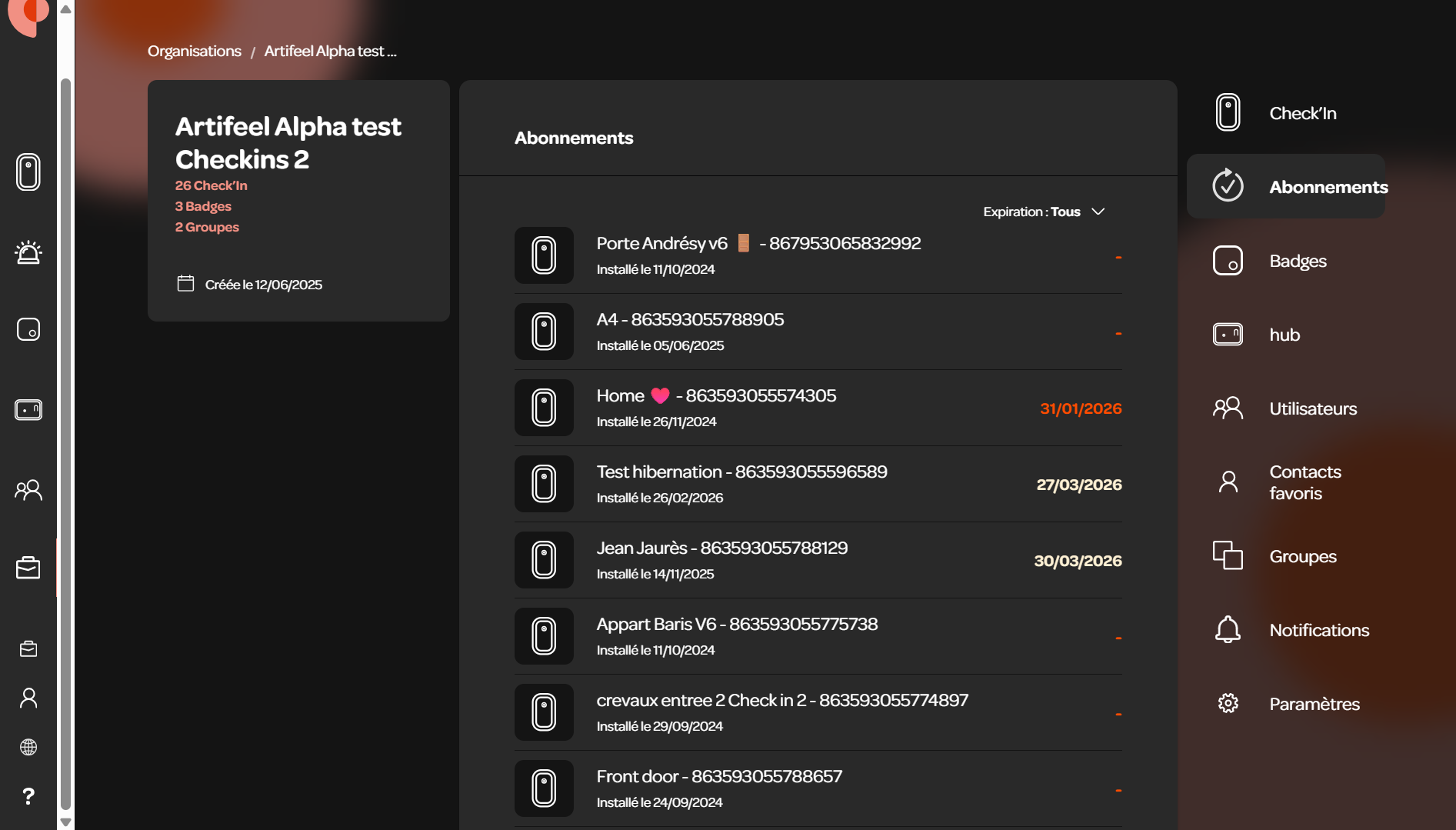Open crevaux entree 2 Check in 2 subscription
The image size is (1456, 830).
point(818,712)
